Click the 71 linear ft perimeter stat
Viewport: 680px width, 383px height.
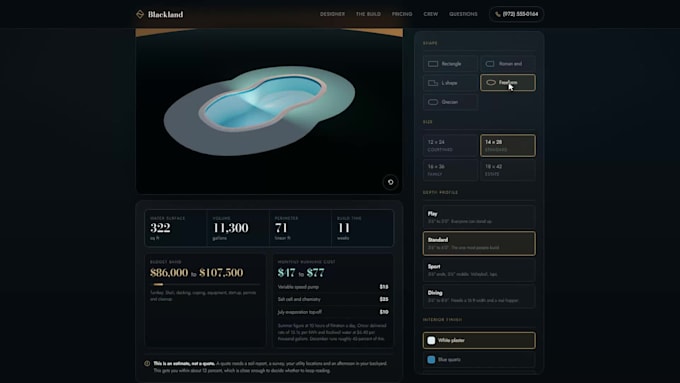pyautogui.click(x=300, y=228)
